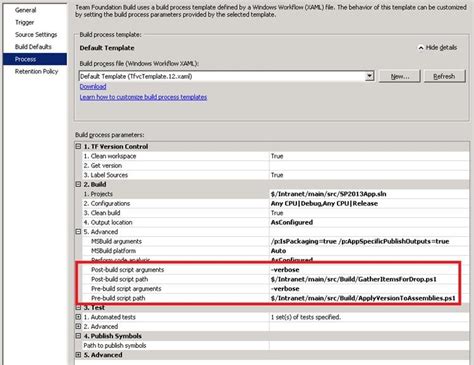Select the 2. Configurations parameter row

pos(275,203)
